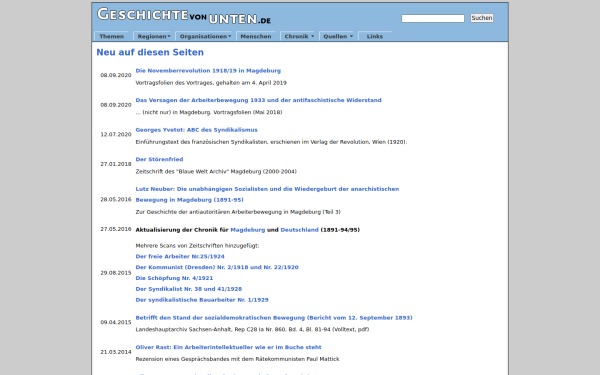Click the date 12.07.2020

point(116,135)
